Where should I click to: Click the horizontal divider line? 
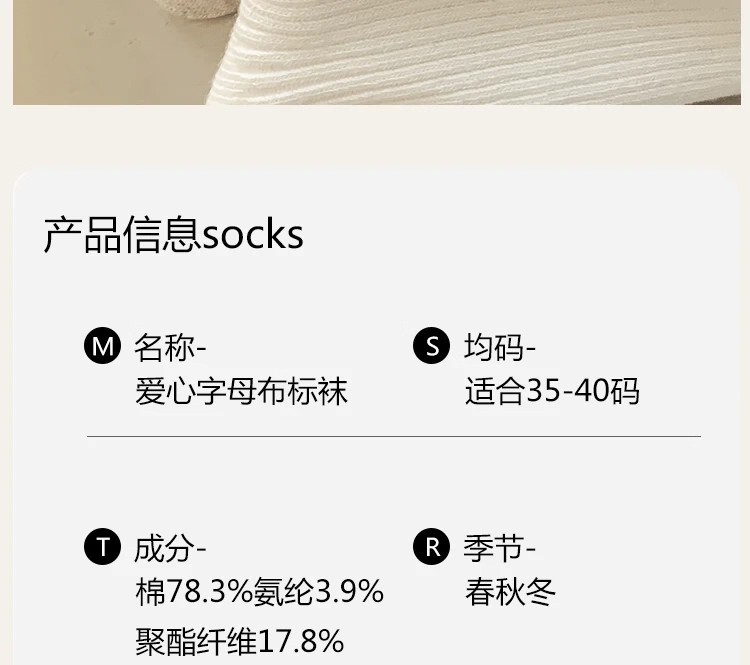tap(393, 437)
